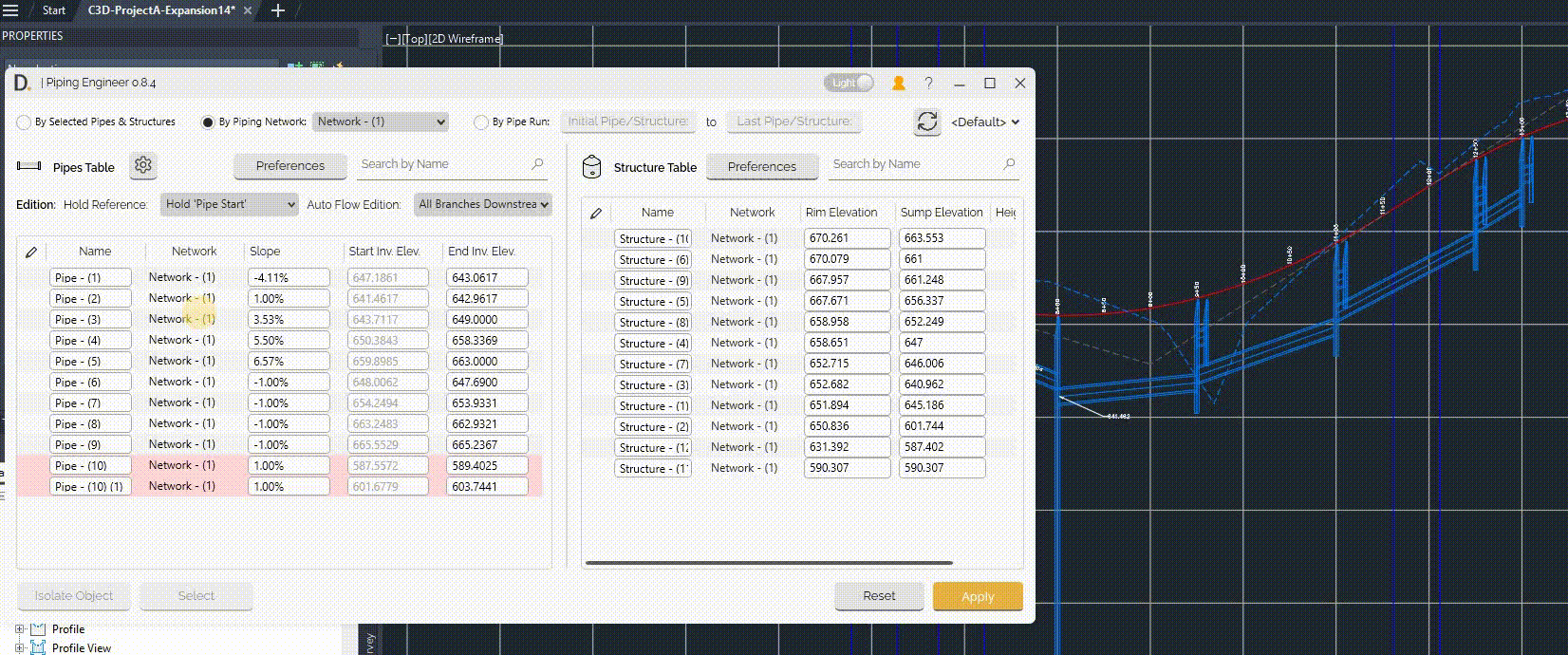The width and height of the screenshot is (1568, 655).
Task: Open Hold 'Pipe Start' reference dropdown
Action: click(x=231, y=204)
